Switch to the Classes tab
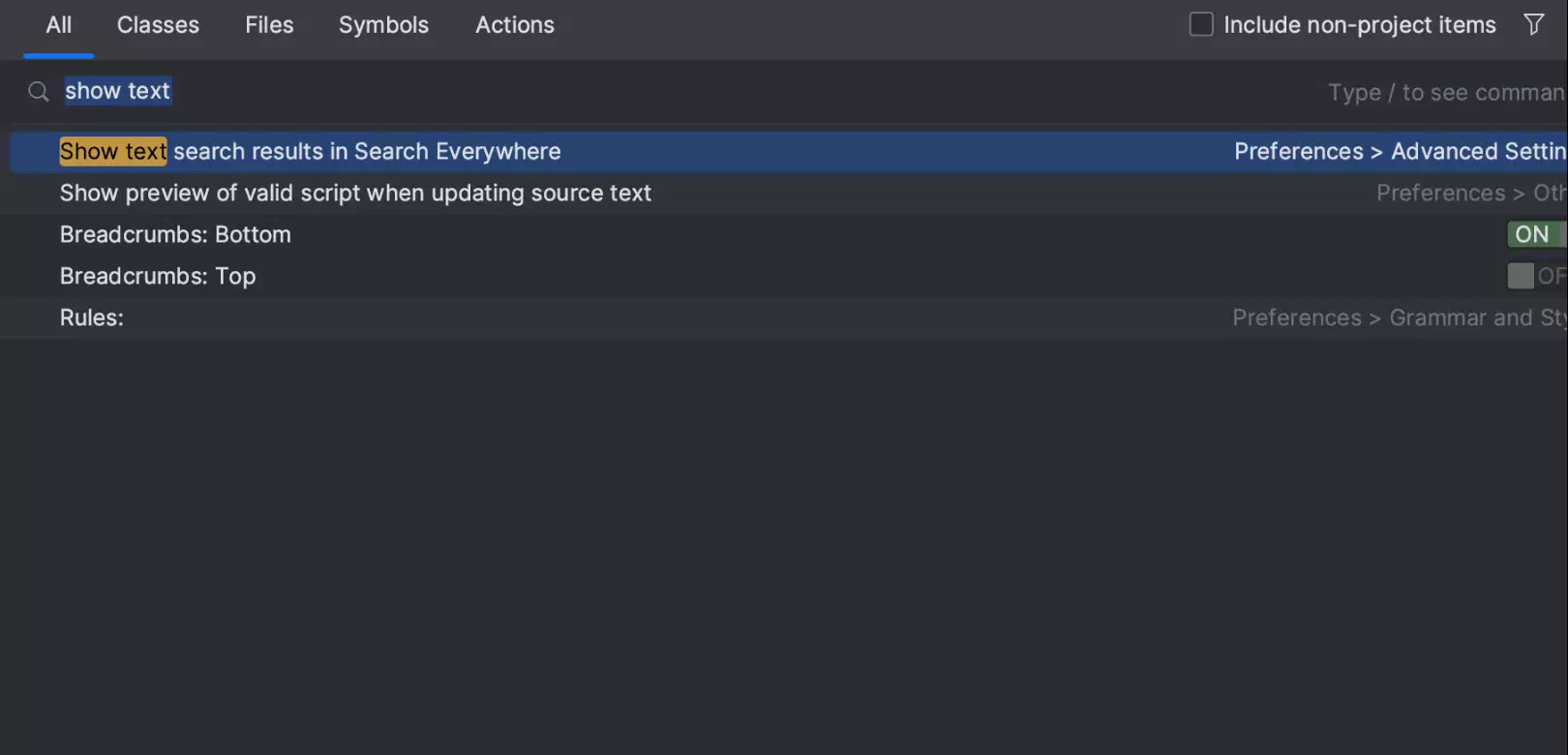The width and height of the screenshot is (1568, 755). pos(158,25)
